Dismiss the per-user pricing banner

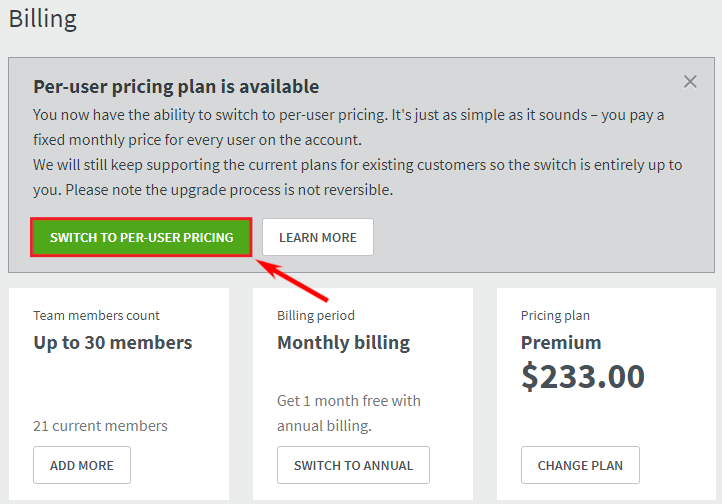tap(690, 81)
